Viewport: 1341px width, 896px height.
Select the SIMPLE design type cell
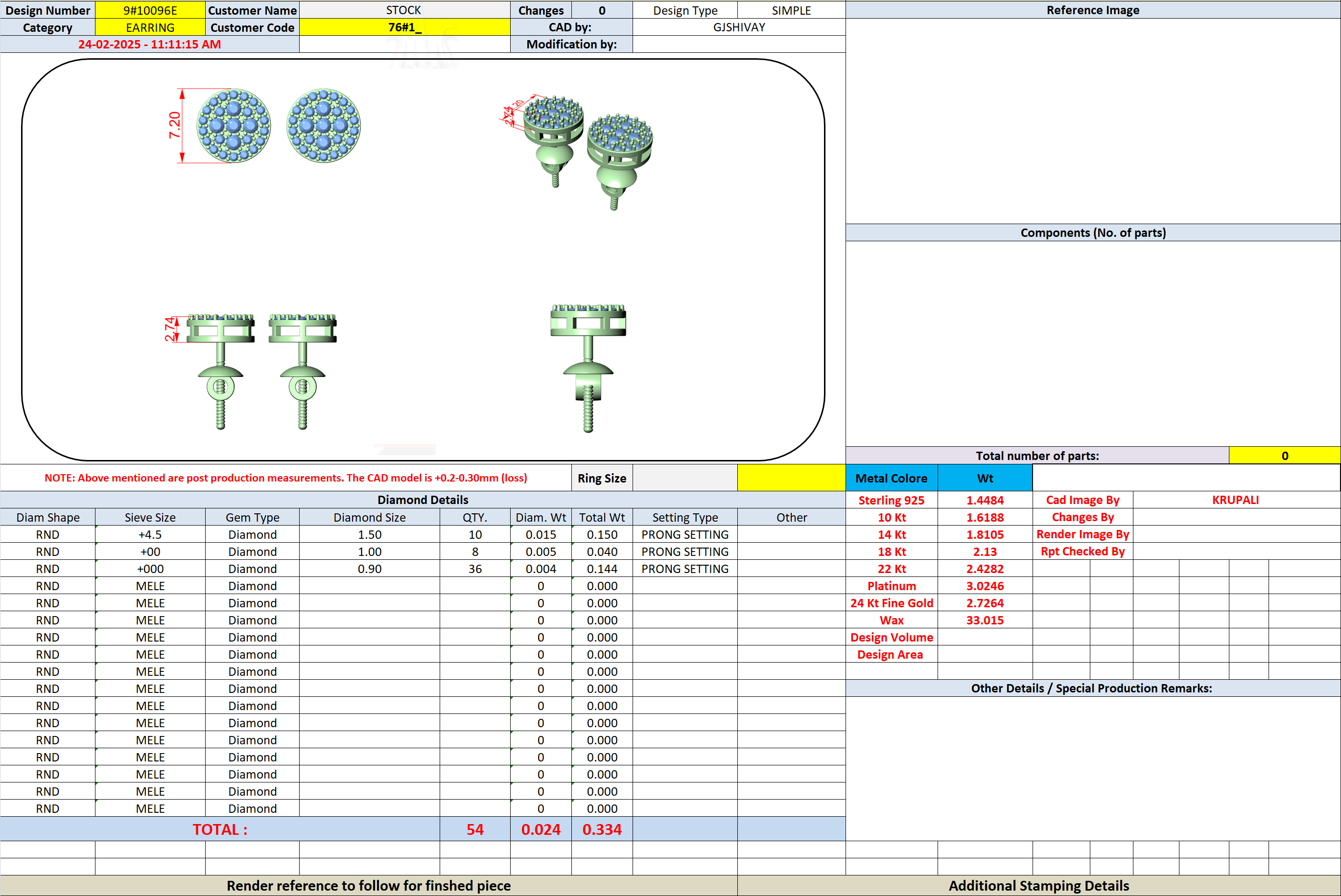tap(791, 10)
